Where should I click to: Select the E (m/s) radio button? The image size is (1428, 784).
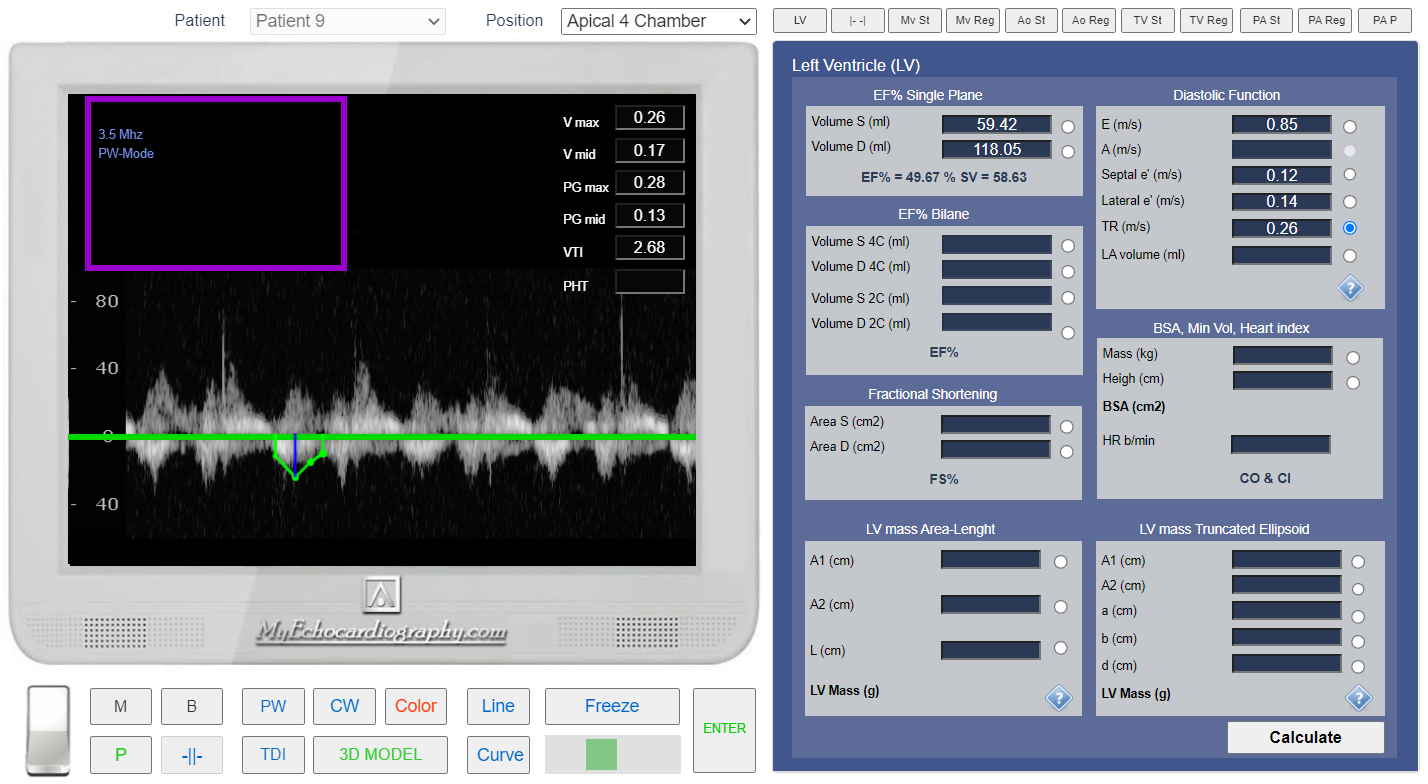click(1350, 127)
